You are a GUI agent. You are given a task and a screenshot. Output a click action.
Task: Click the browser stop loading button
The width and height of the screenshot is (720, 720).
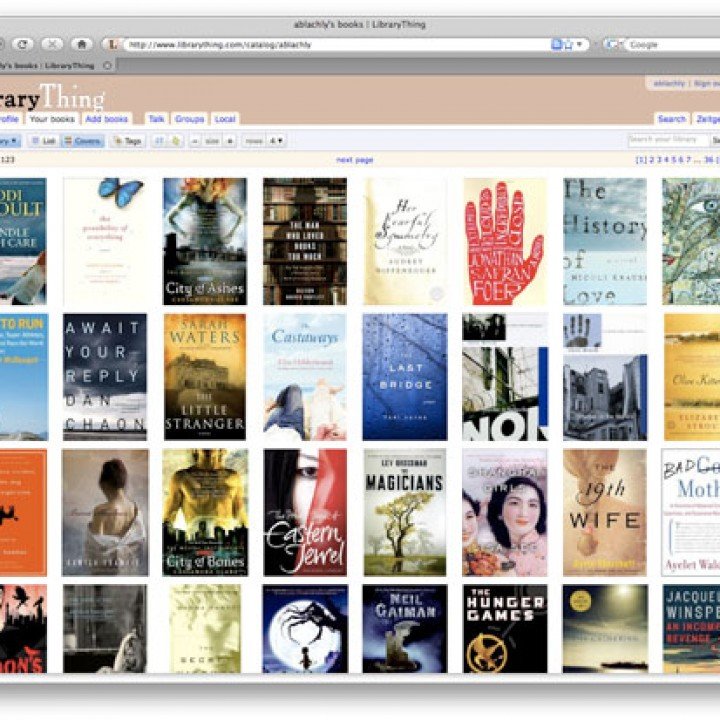52,45
